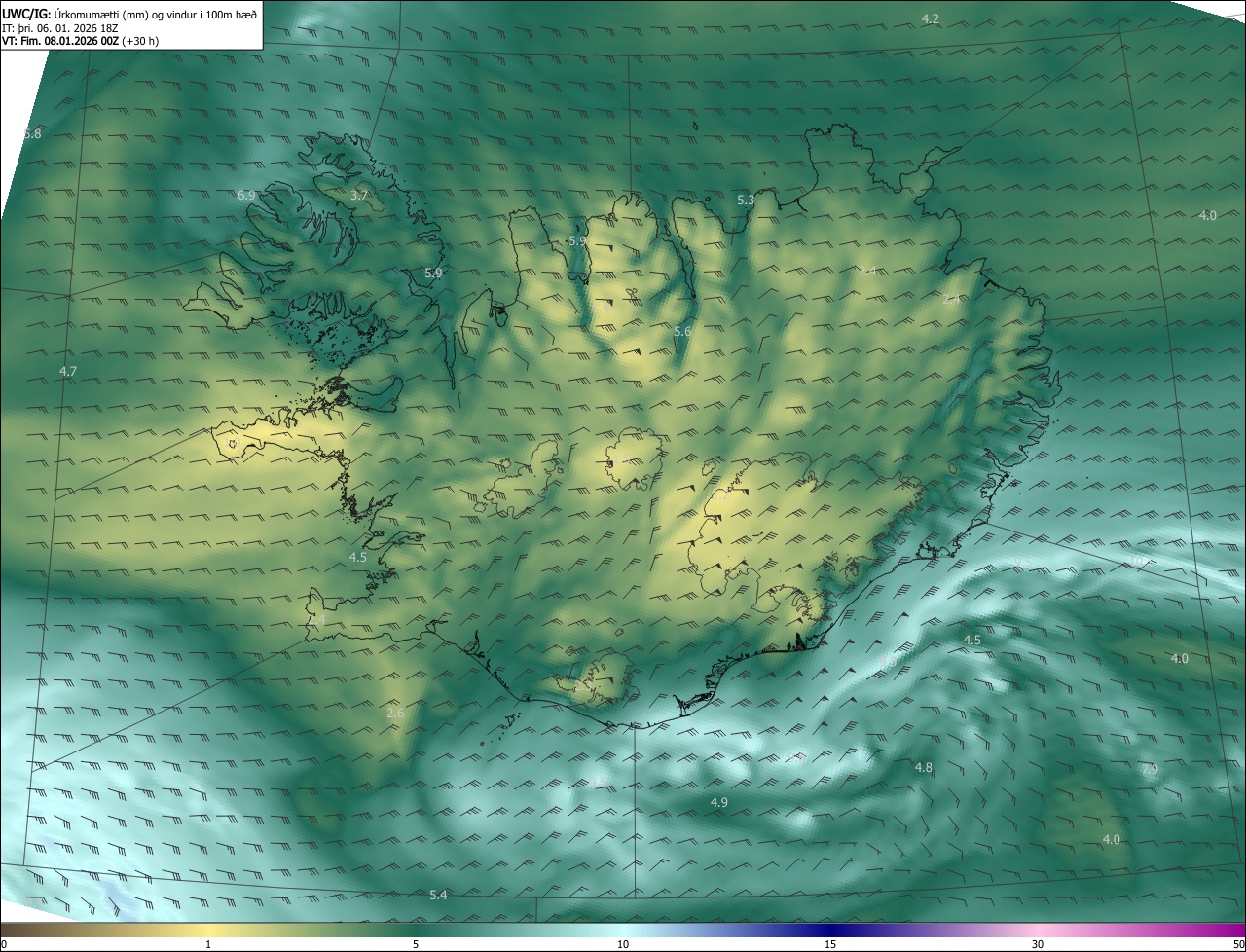Click the initial time line 'IT: þri. 06. 01. 2026 18Z'

60,28
